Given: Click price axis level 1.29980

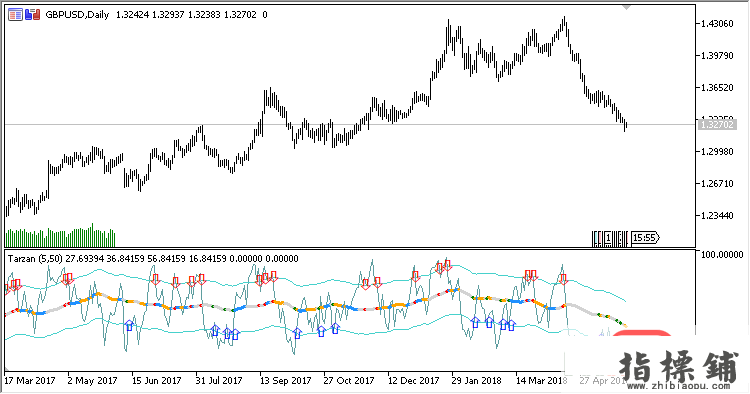Looking at the screenshot, I should tap(717, 152).
